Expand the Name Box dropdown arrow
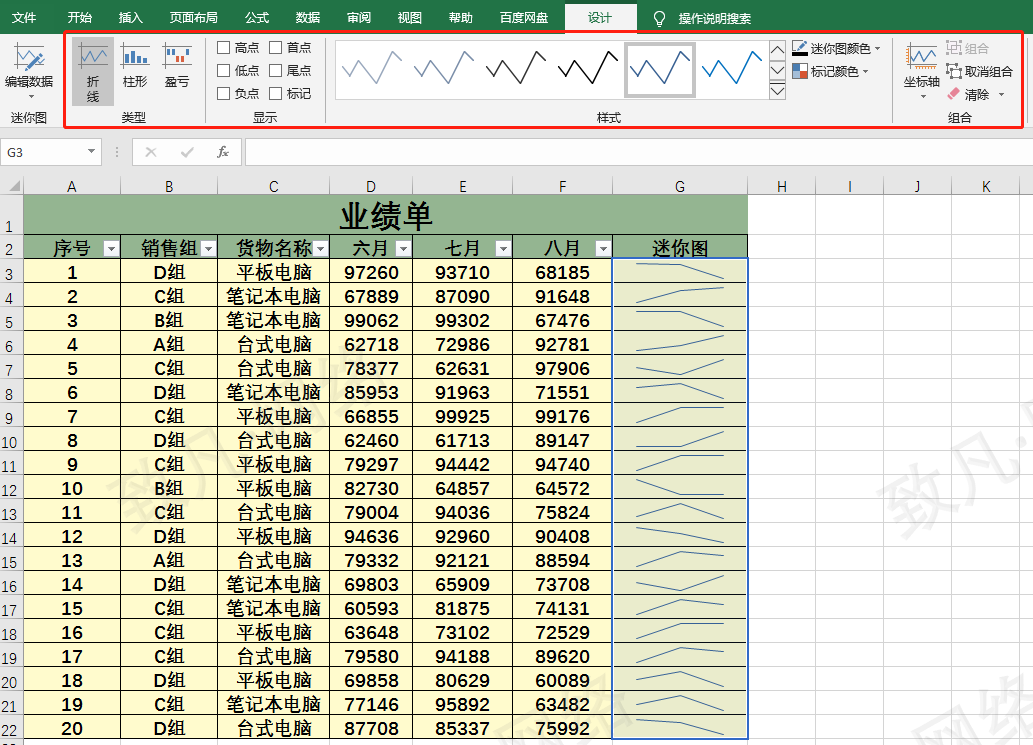 [92, 152]
